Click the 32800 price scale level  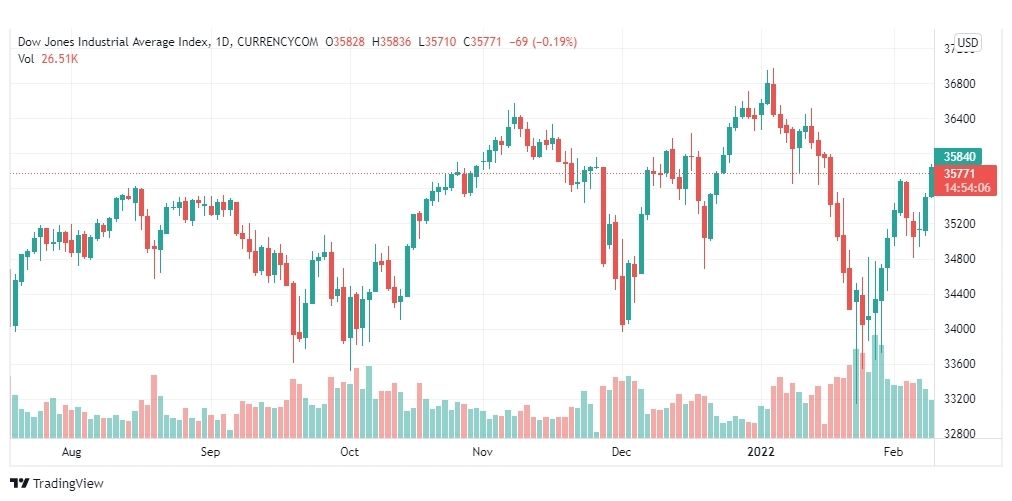(959, 434)
